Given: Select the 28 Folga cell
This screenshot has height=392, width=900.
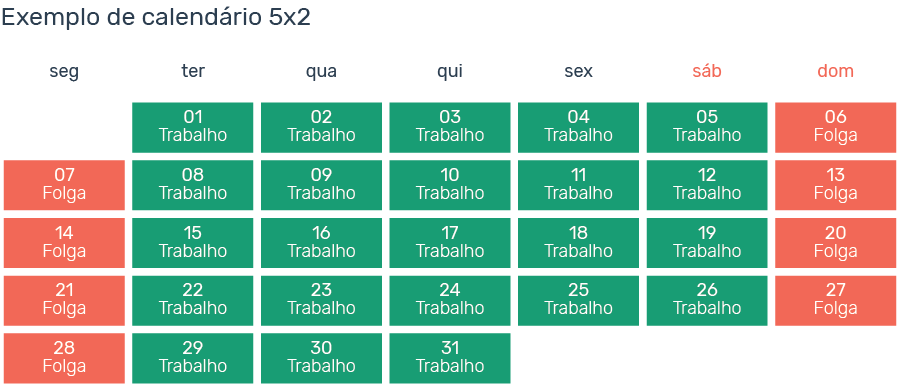Looking at the screenshot, I should pos(64,358).
